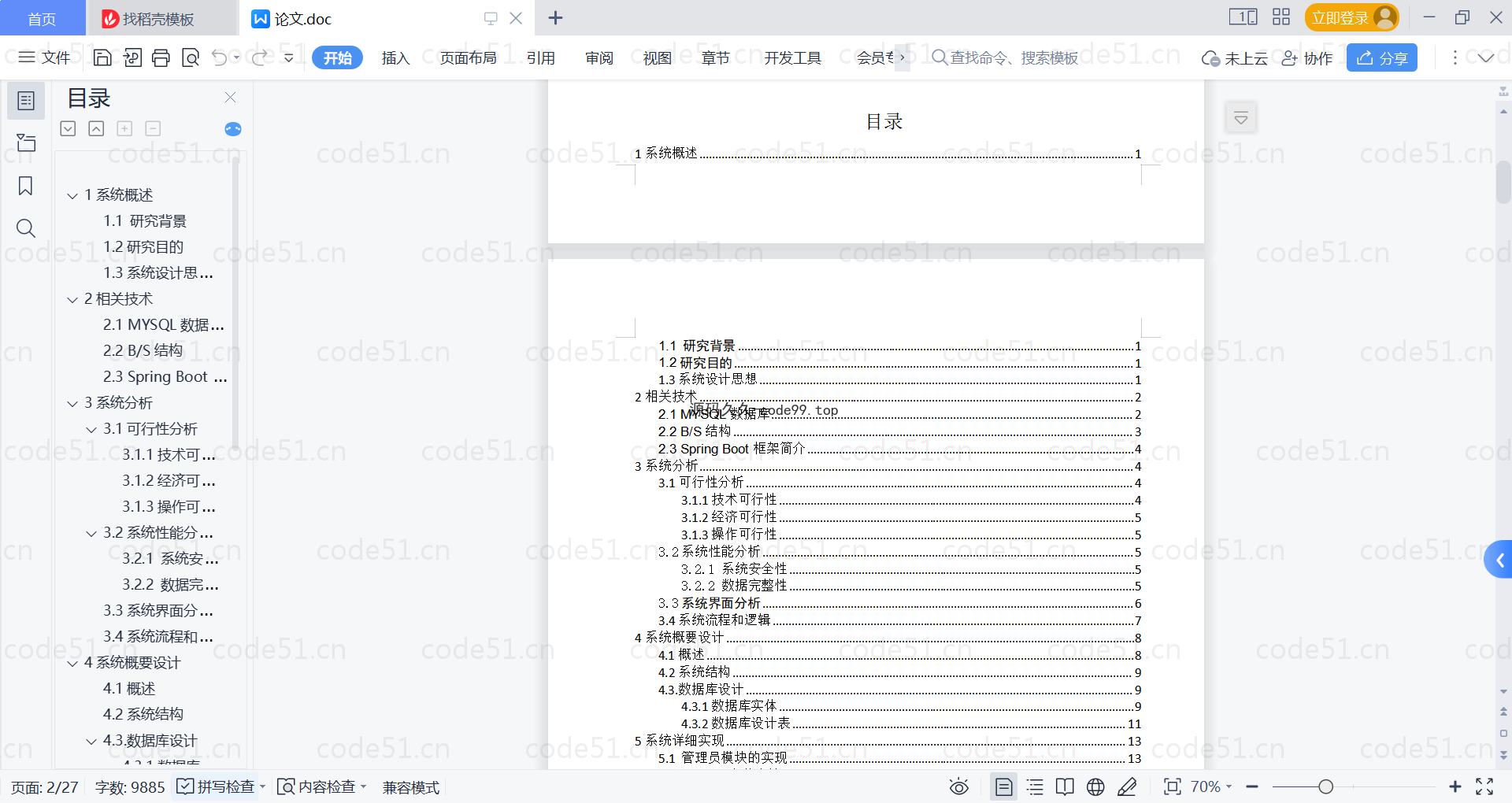Switch to the 视图 tab
This screenshot has height=803, width=1512.
pyautogui.click(x=658, y=57)
